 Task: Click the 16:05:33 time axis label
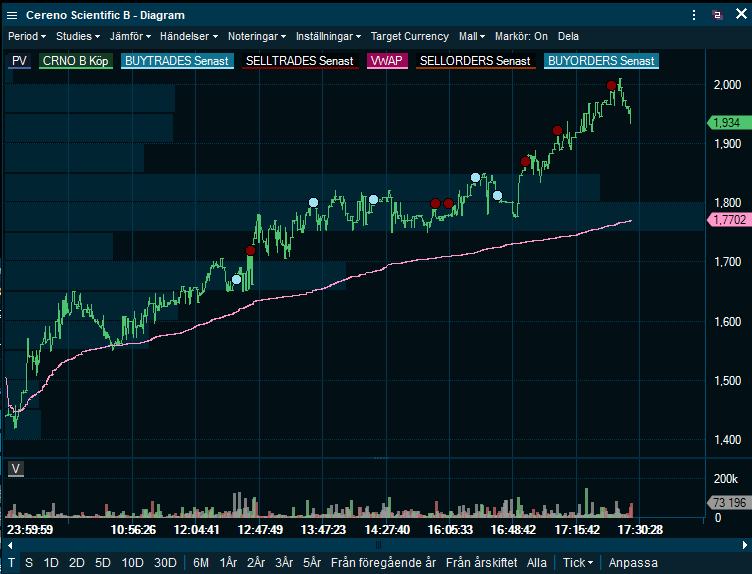click(x=450, y=529)
